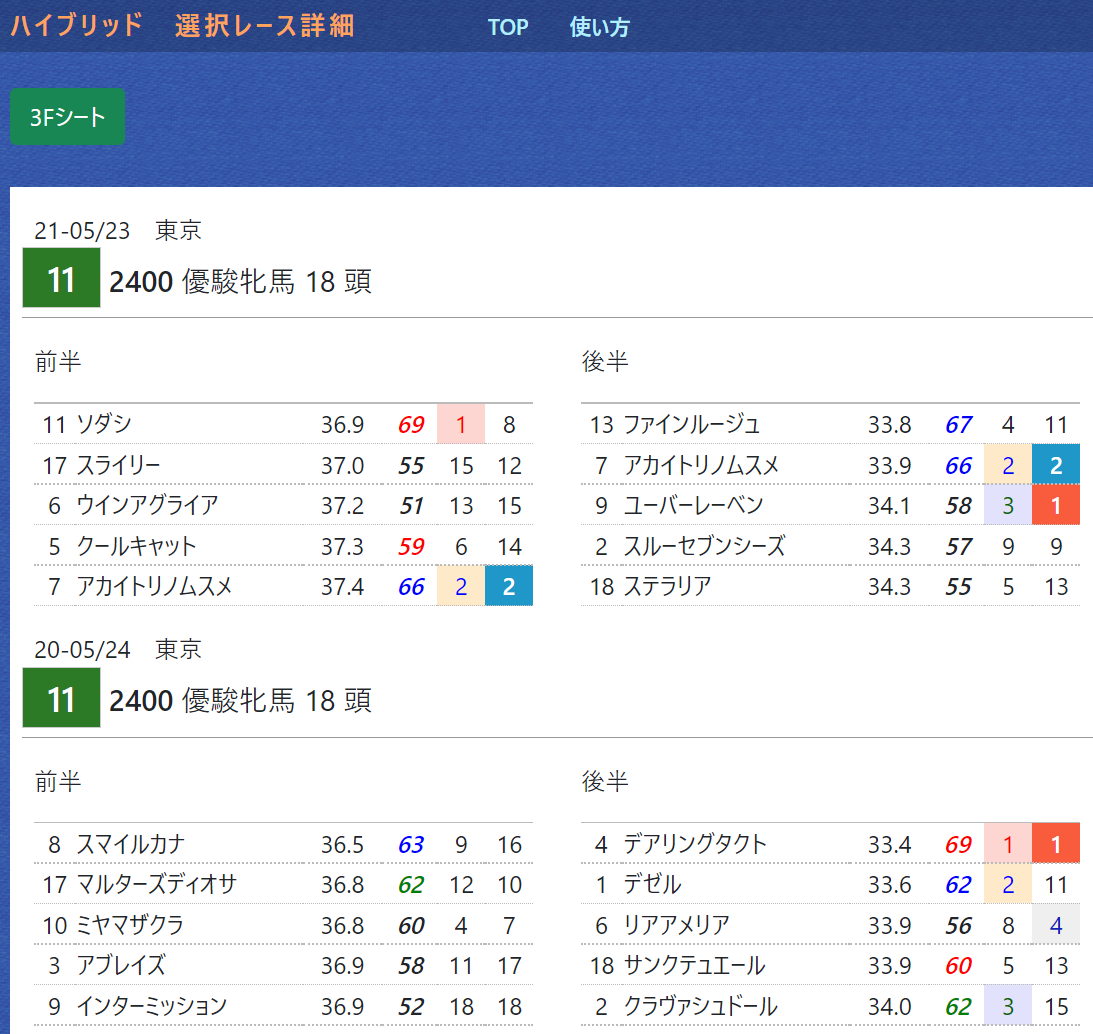Open the TOP navigation link
Image resolution: width=1093 pixels, height=1034 pixels.
click(507, 27)
